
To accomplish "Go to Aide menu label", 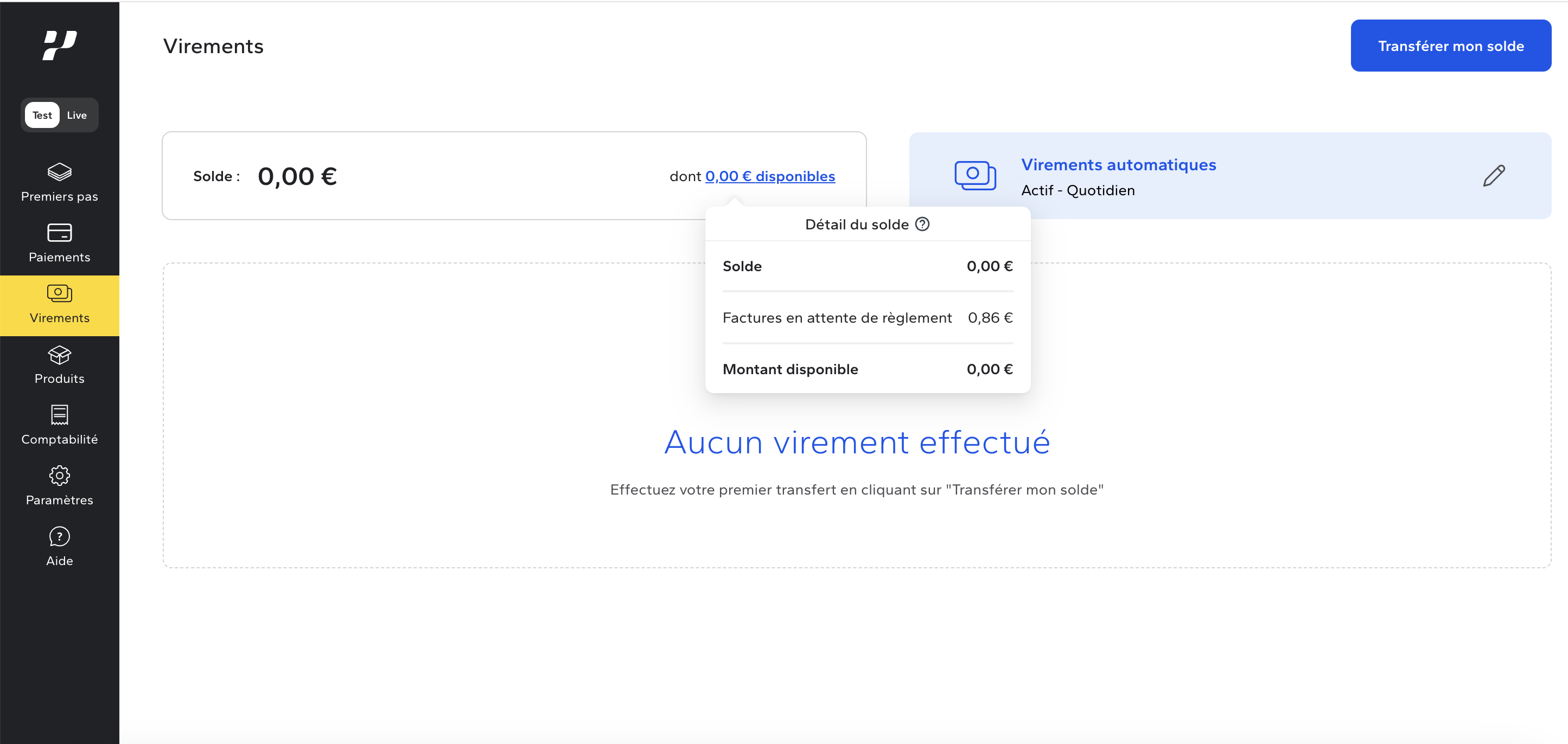I will [x=60, y=561].
